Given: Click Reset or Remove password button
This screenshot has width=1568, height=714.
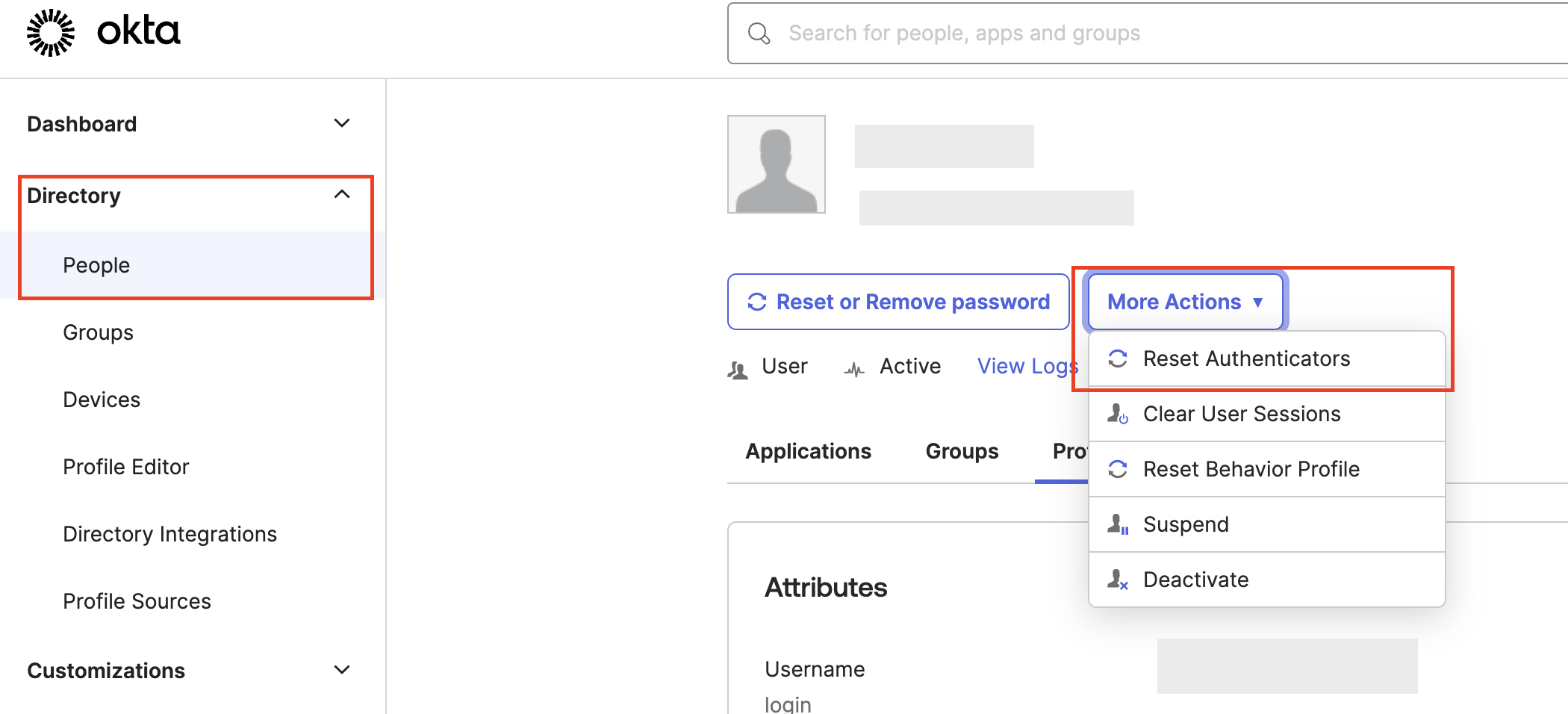Looking at the screenshot, I should (x=898, y=302).
